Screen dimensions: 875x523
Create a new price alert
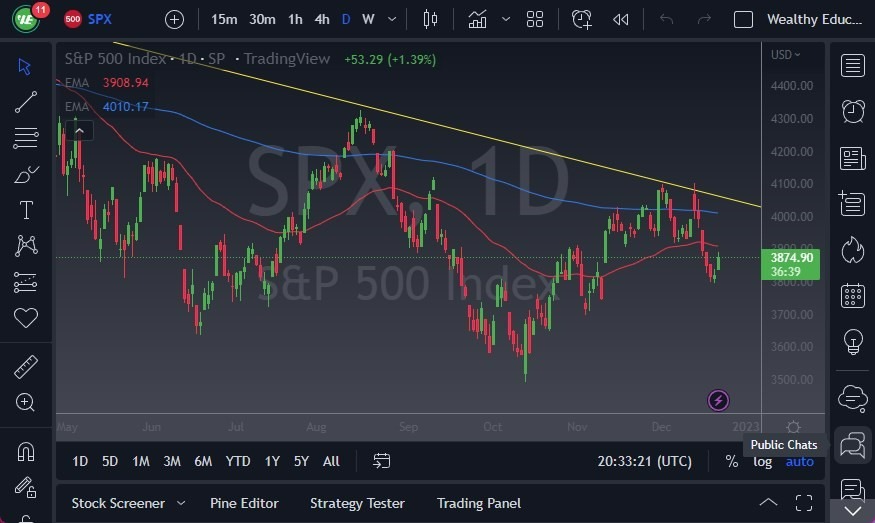pyautogui.click(x=581, y=20)
